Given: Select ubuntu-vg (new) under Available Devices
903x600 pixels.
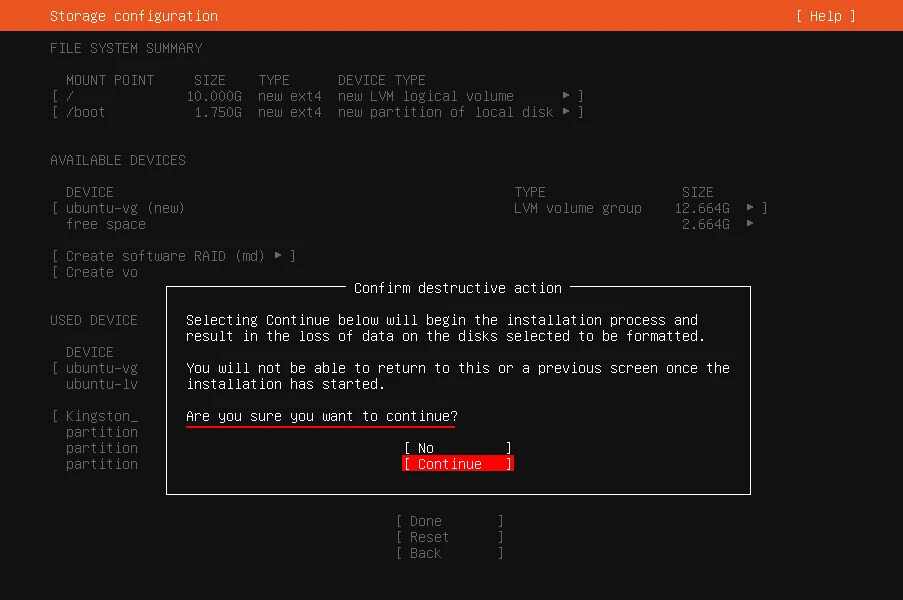Looking at the screenshot, I should (125, 208).
